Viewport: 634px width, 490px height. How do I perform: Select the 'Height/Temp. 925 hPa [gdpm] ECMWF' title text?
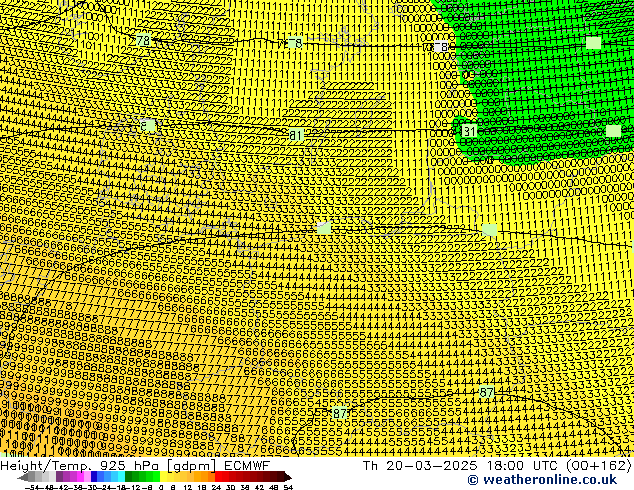point(135,466)
